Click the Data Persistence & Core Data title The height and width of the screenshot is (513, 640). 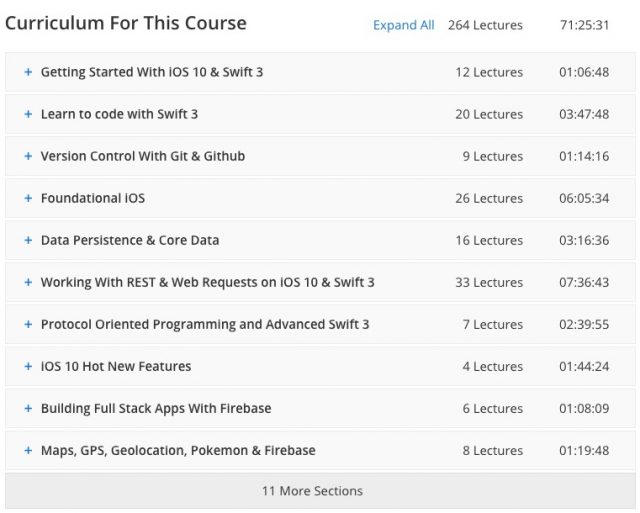pos(130,240)
